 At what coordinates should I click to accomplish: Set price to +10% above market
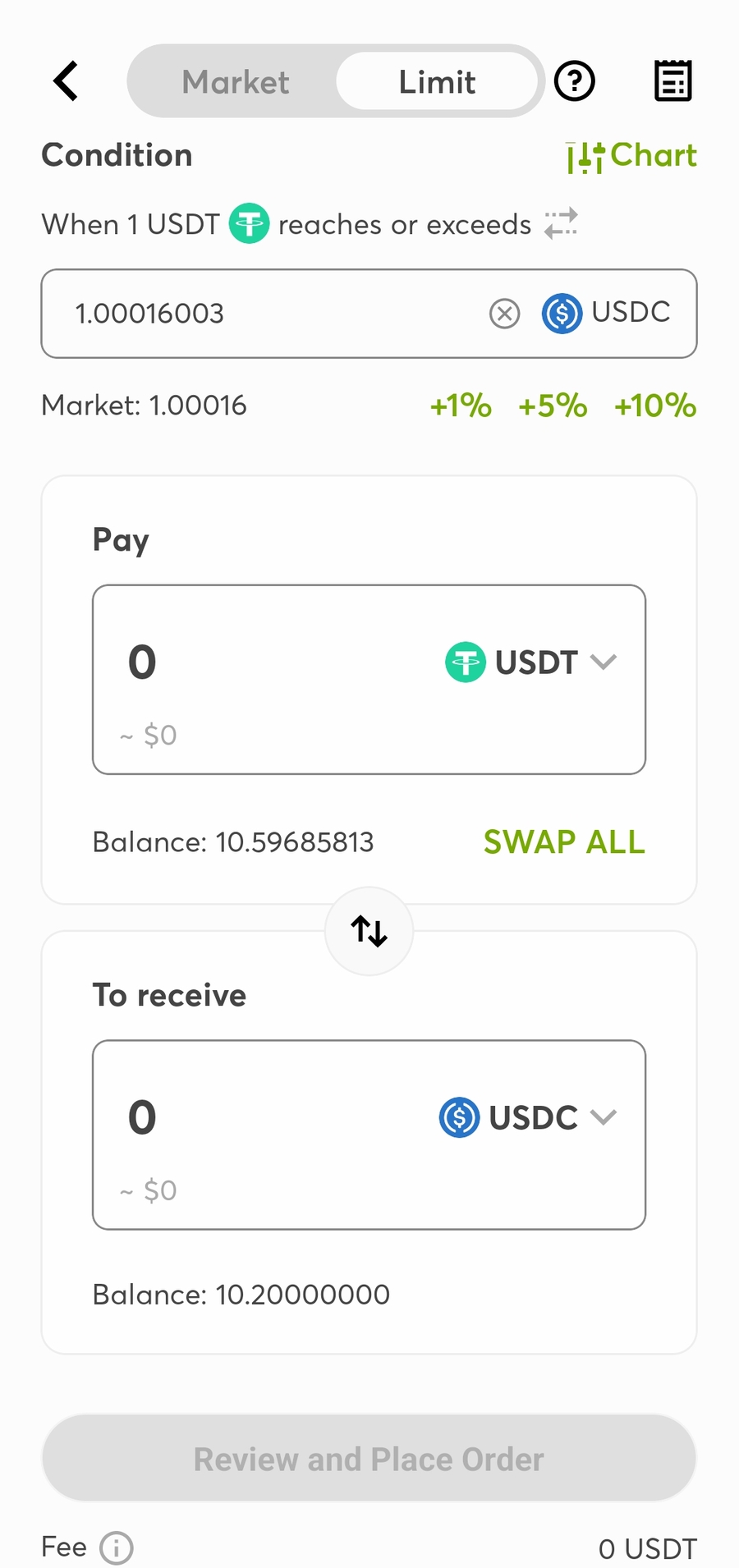click(655, 406)
